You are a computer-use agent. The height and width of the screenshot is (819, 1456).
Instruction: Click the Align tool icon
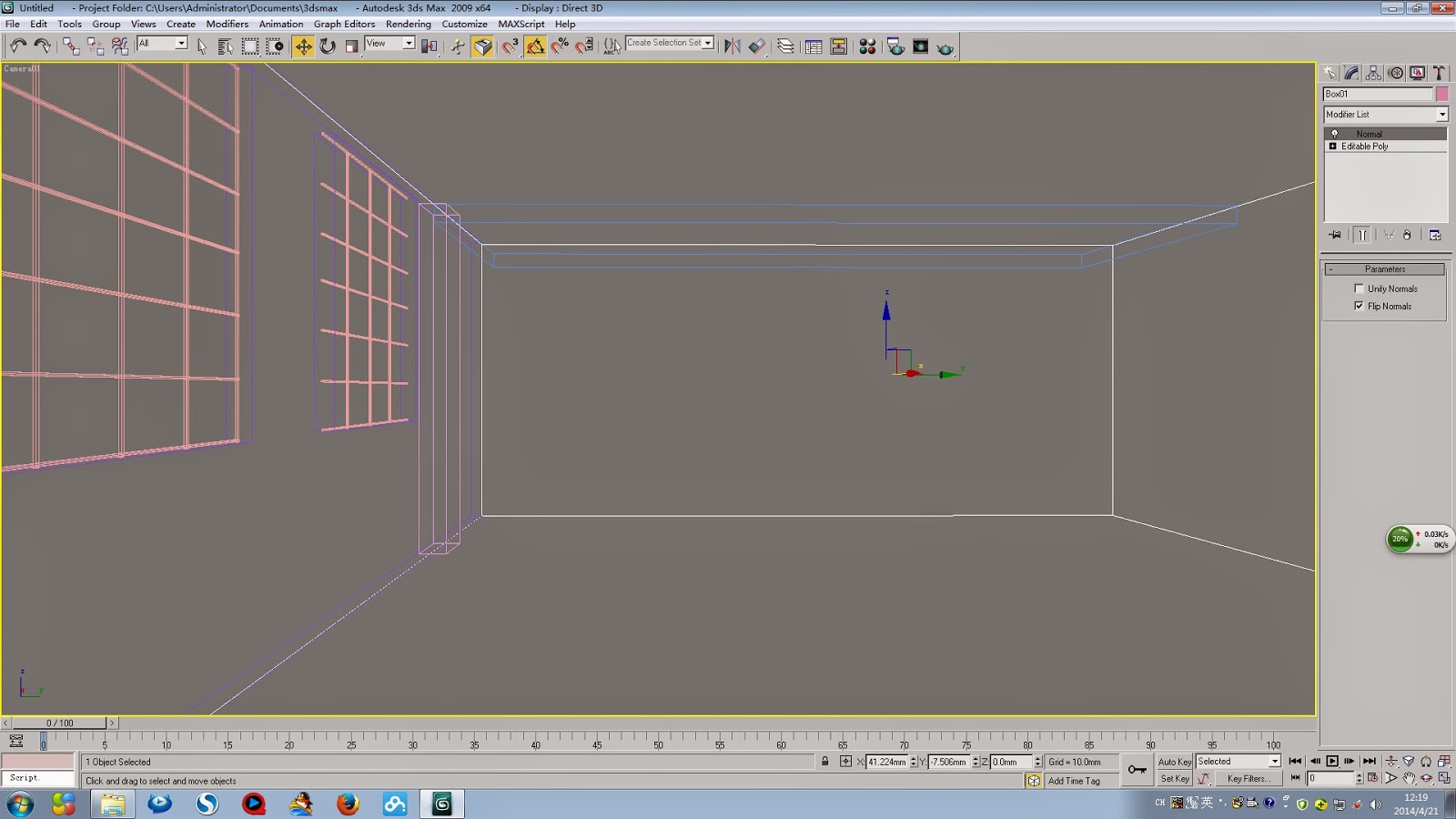[757, 46]
